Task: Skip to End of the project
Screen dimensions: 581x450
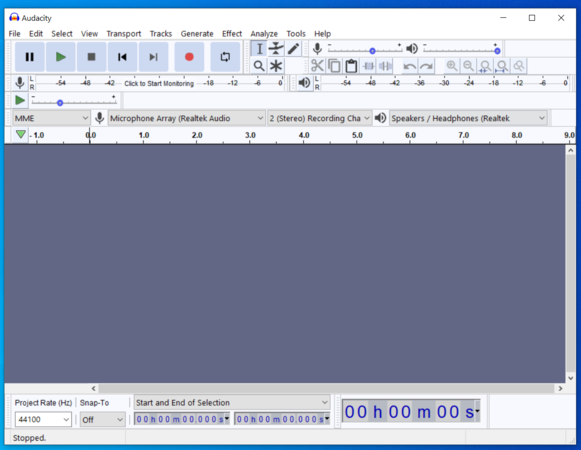Action: (x=153, y=57)
